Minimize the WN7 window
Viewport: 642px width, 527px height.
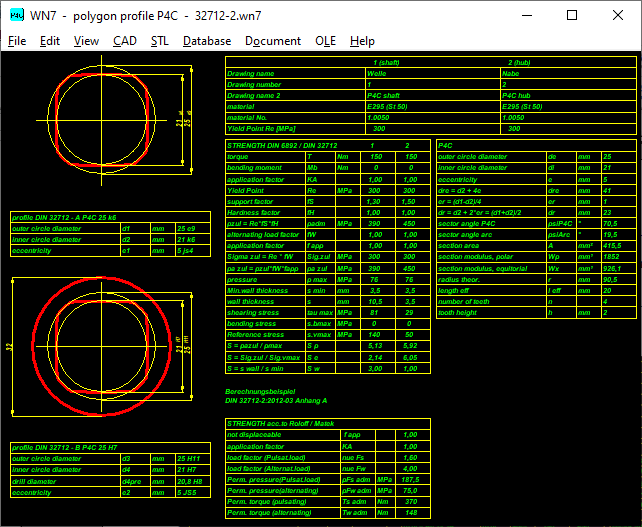[524, 16]
